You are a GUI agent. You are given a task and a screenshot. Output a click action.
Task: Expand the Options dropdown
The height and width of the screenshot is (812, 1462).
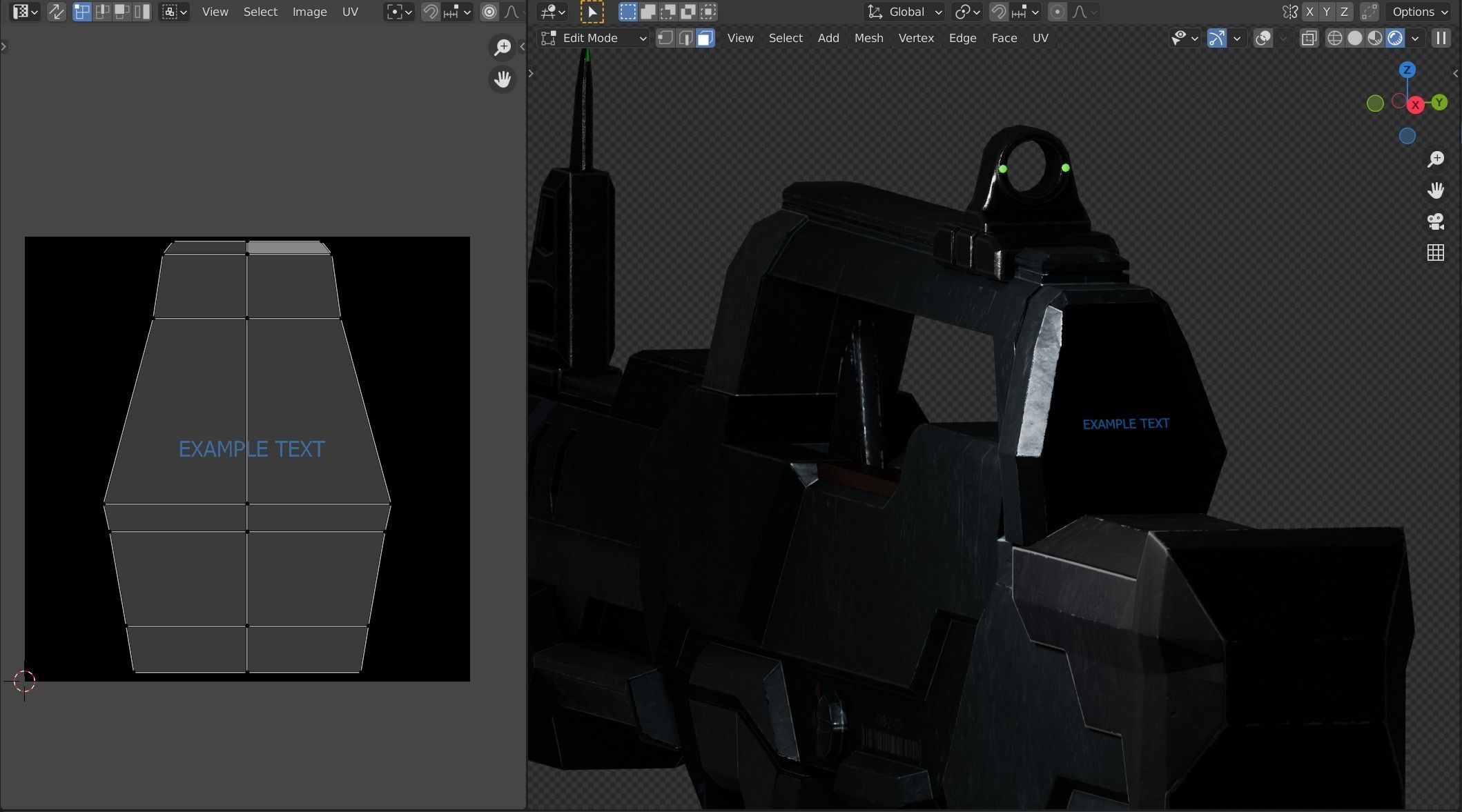[x=1419, y=12]
